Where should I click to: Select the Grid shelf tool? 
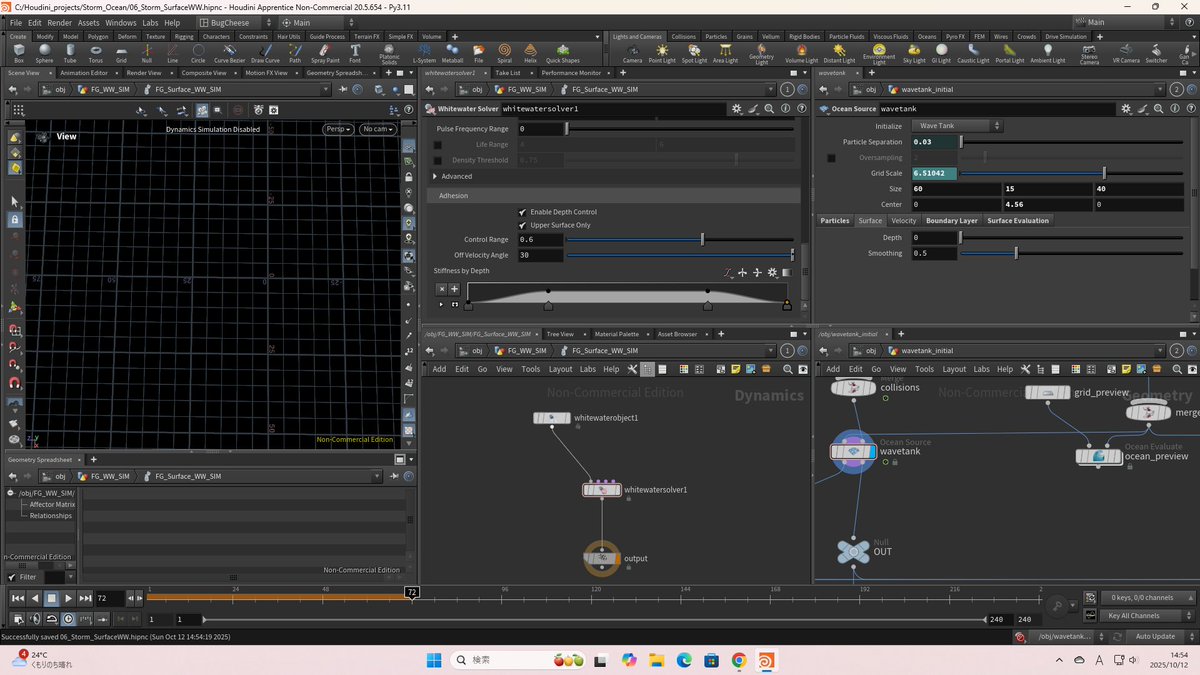[121, 53]
